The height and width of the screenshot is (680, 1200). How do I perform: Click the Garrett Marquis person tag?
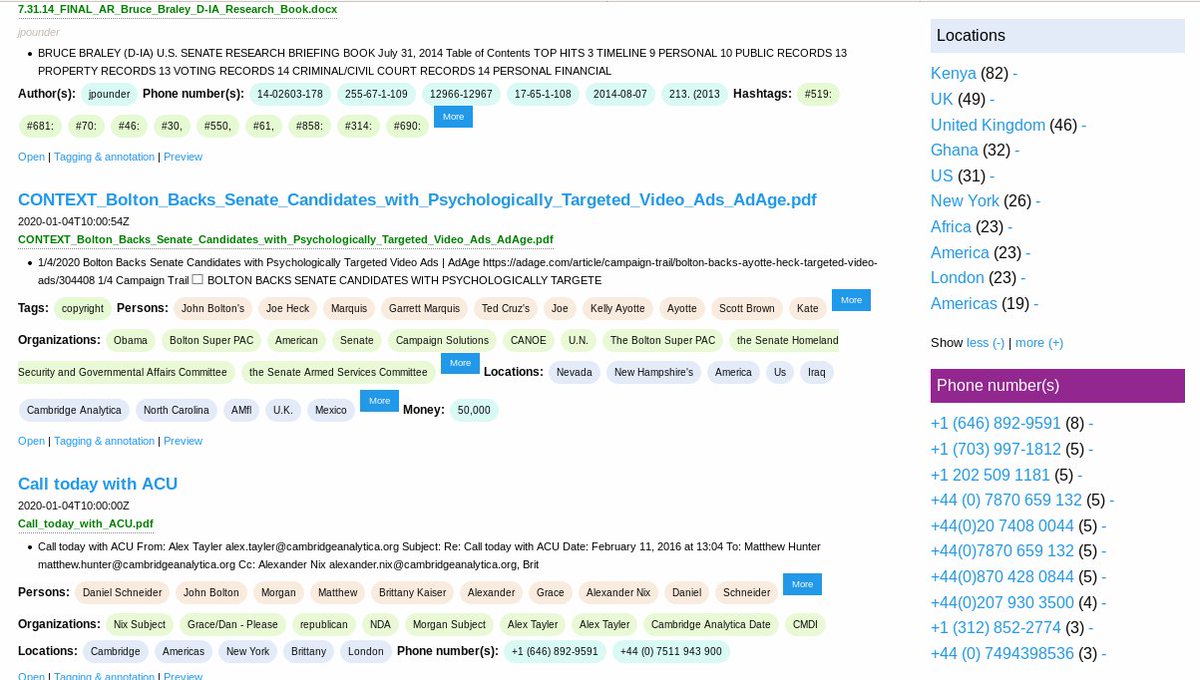coord(424,308)
